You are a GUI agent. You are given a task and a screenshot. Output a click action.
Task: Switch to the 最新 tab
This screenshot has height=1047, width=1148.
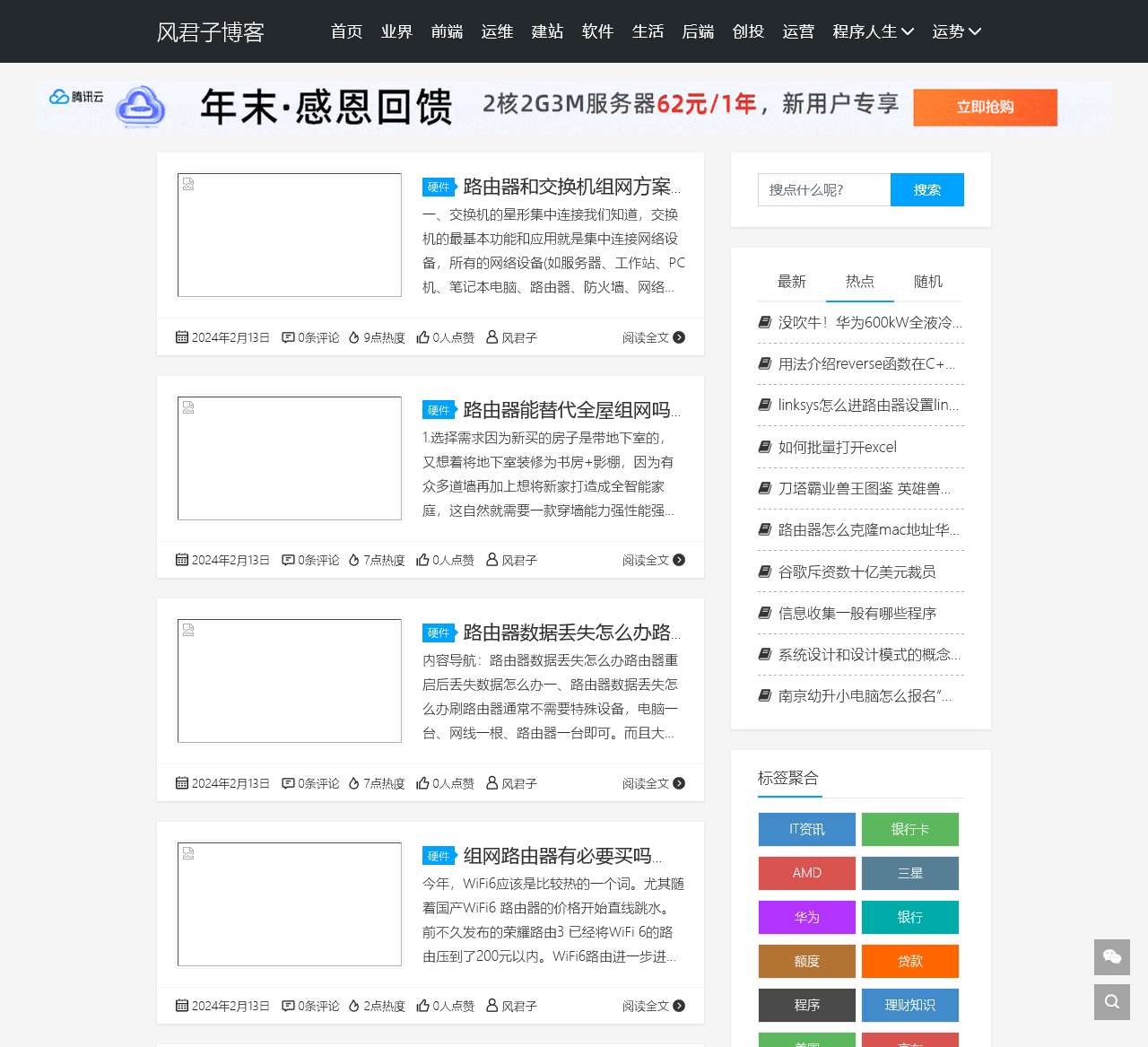point(791,282)
